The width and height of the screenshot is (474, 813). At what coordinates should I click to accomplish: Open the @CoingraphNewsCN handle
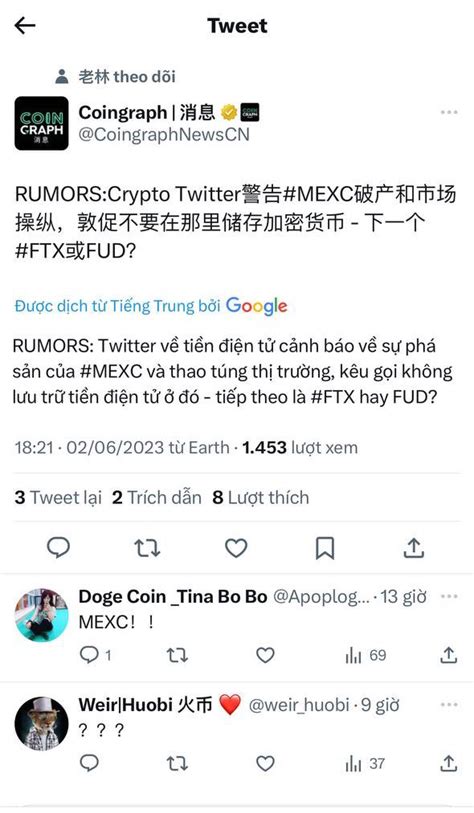point(164,135)
